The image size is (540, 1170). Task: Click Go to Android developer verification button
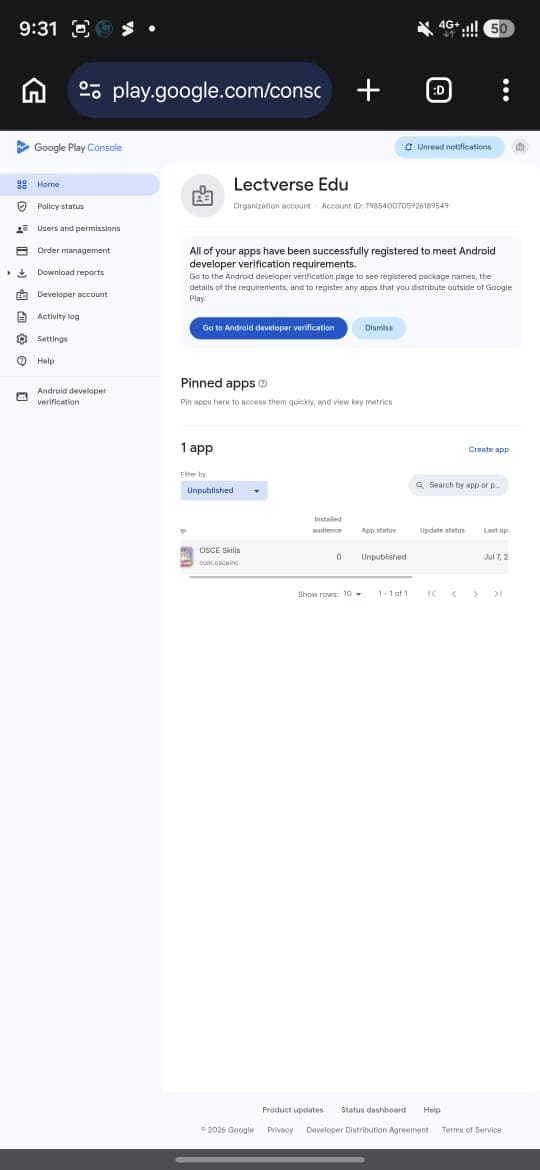[269, 328]
